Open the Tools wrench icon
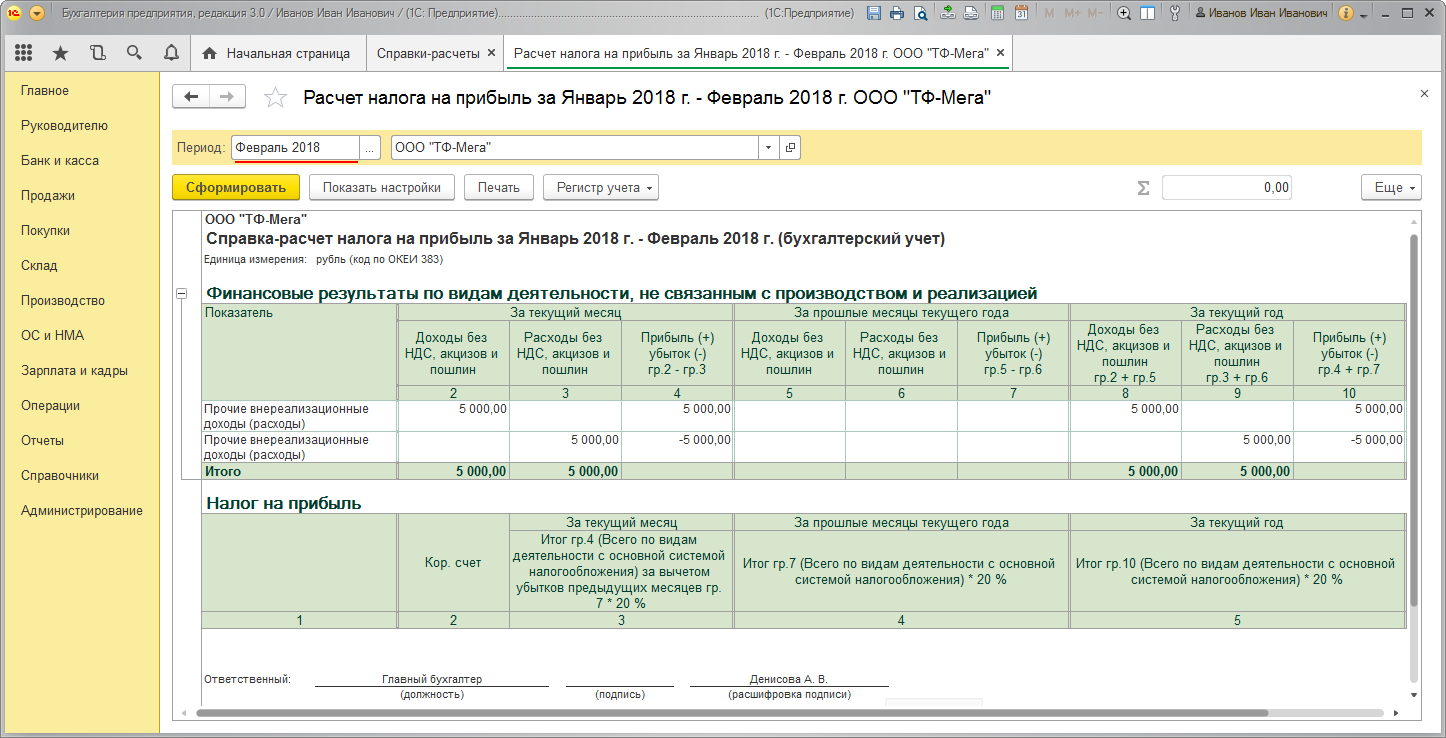 coord(1174,14)
